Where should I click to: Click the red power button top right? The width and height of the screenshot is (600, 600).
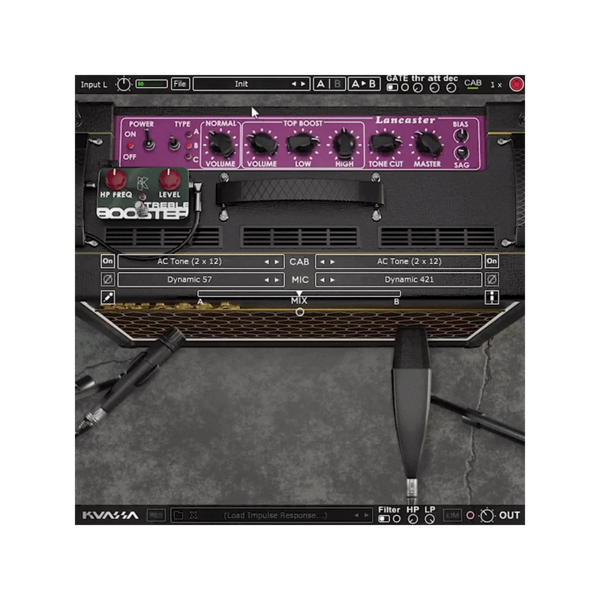[x=516, y=84]
